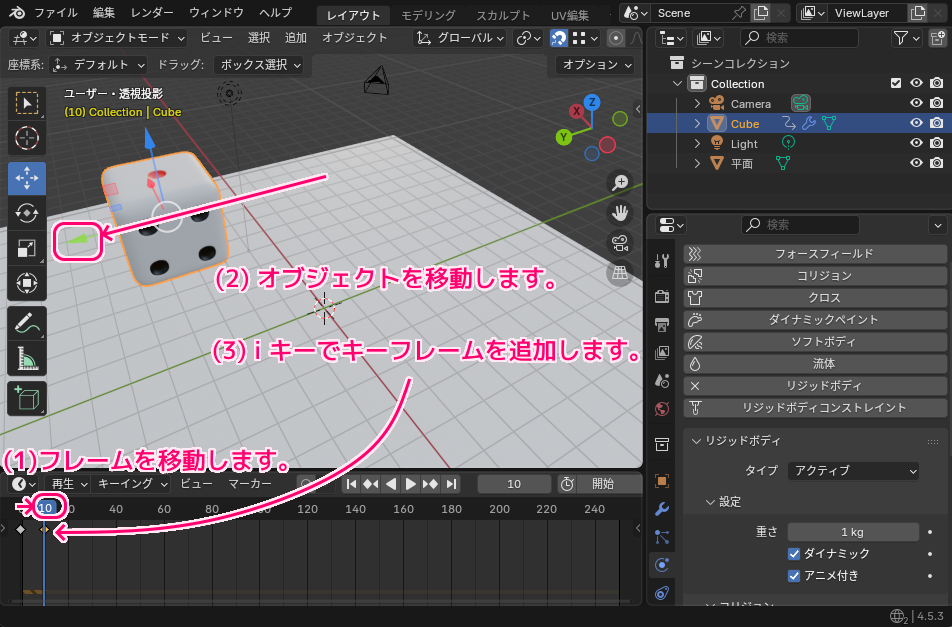Screen dimensions: 952x627
Task: Select the Rotate tool in the toolbar
Action: point(27,213)
